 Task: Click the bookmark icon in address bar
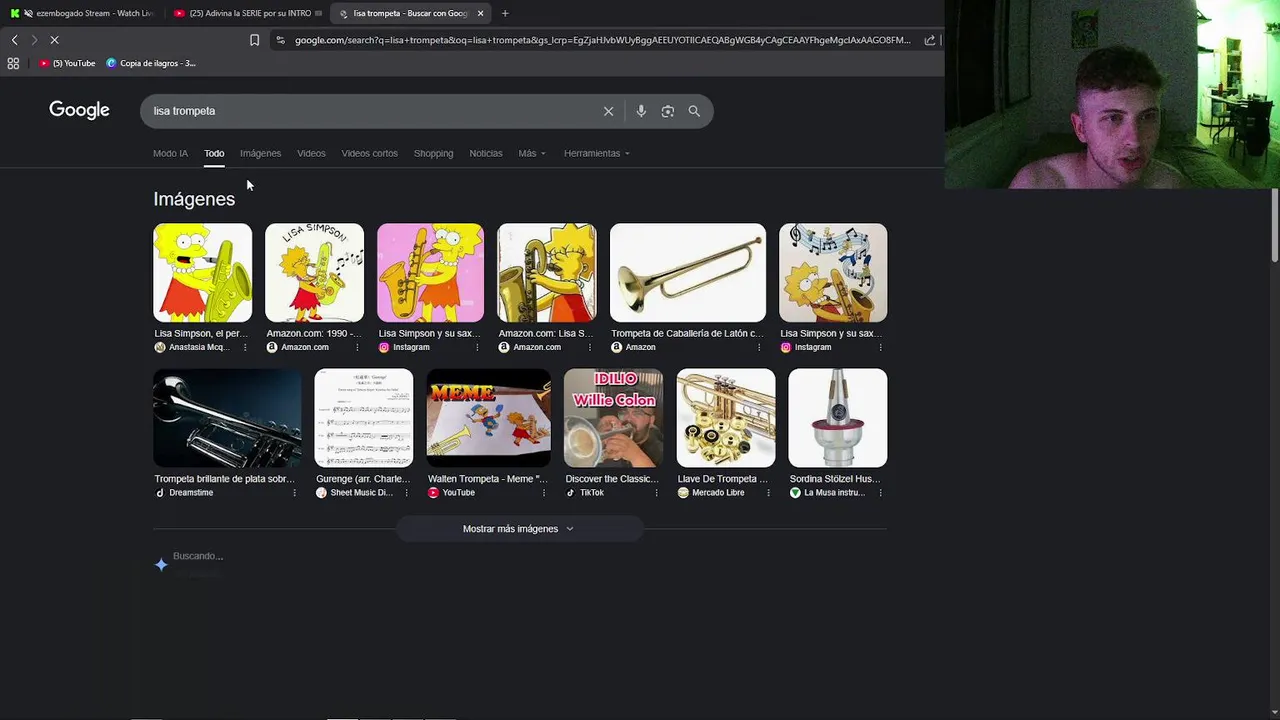(x=254, y=40)
